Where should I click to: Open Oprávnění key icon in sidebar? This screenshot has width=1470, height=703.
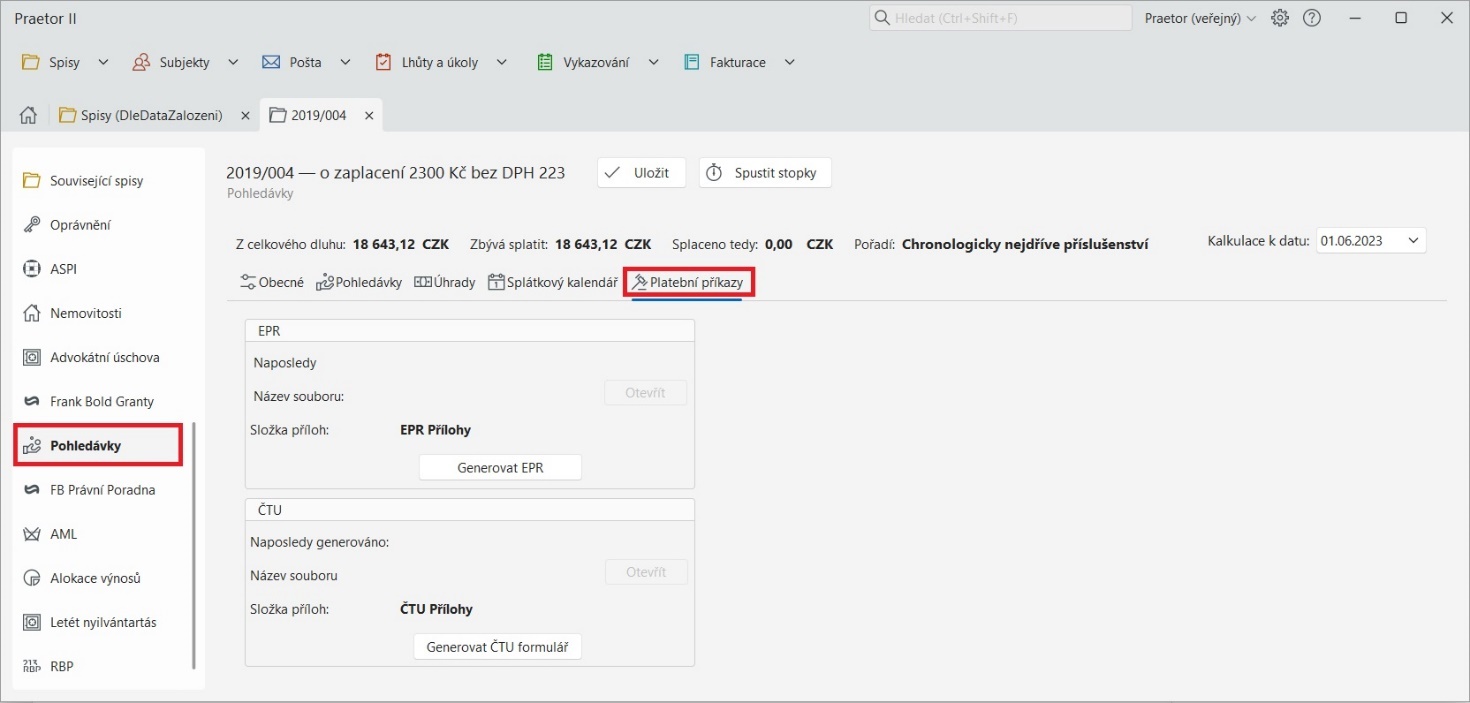tap(32, 225)
